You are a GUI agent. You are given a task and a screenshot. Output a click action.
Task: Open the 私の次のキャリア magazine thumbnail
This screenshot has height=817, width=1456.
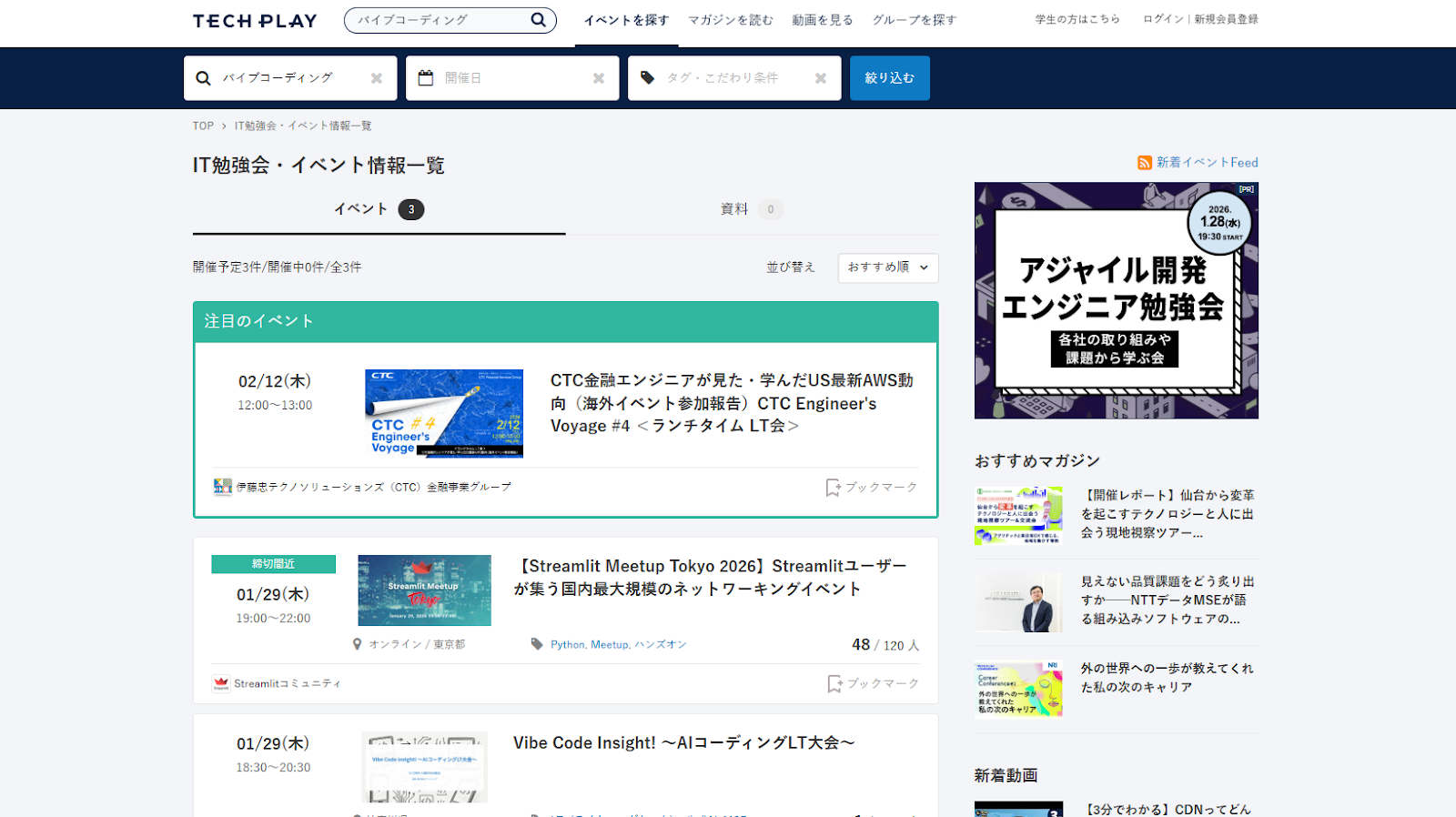pyautogui.click(x=1018, y=689)
